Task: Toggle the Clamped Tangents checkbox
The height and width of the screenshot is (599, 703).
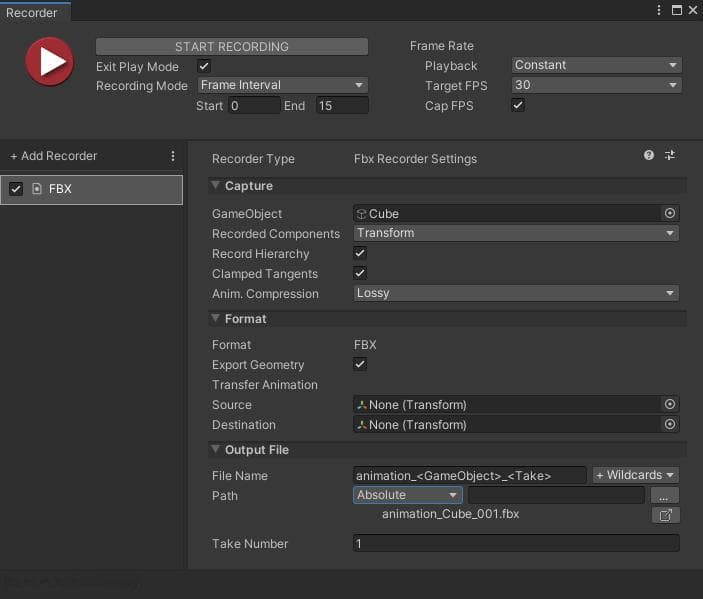Action: pos(360,273)
